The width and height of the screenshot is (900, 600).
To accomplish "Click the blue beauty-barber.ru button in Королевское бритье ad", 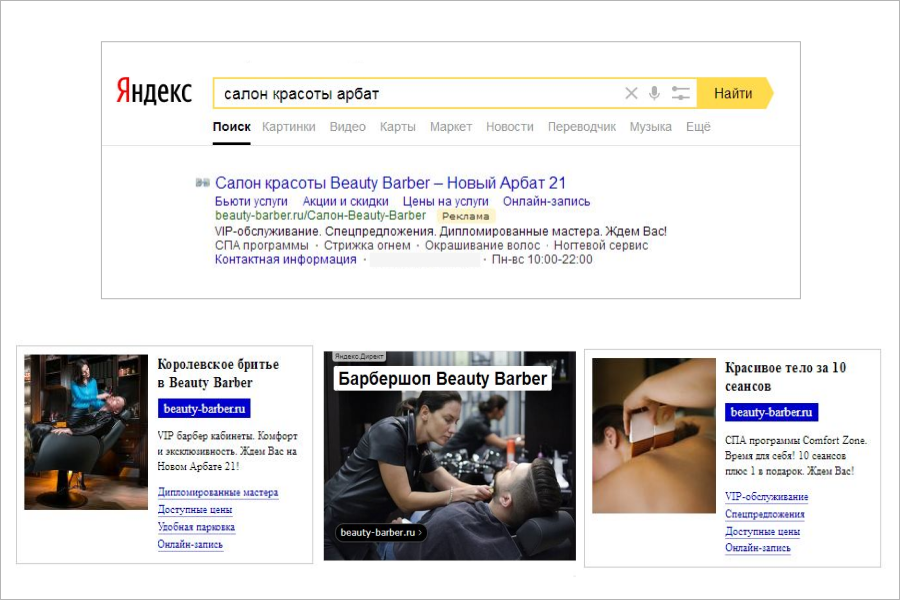I will pyautogui.click(x=204, y=409).
